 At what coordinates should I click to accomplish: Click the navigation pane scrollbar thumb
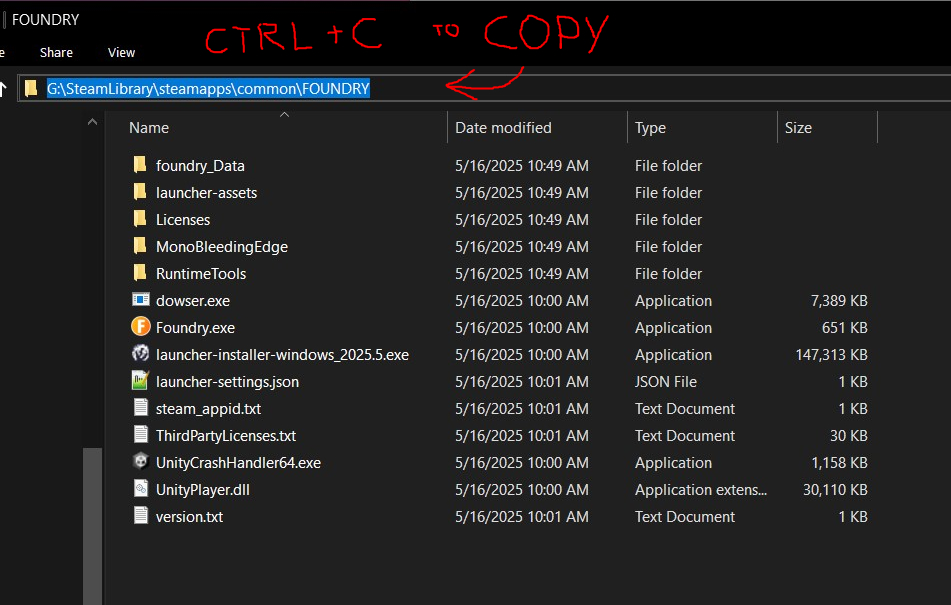click(x=92, y=526)
